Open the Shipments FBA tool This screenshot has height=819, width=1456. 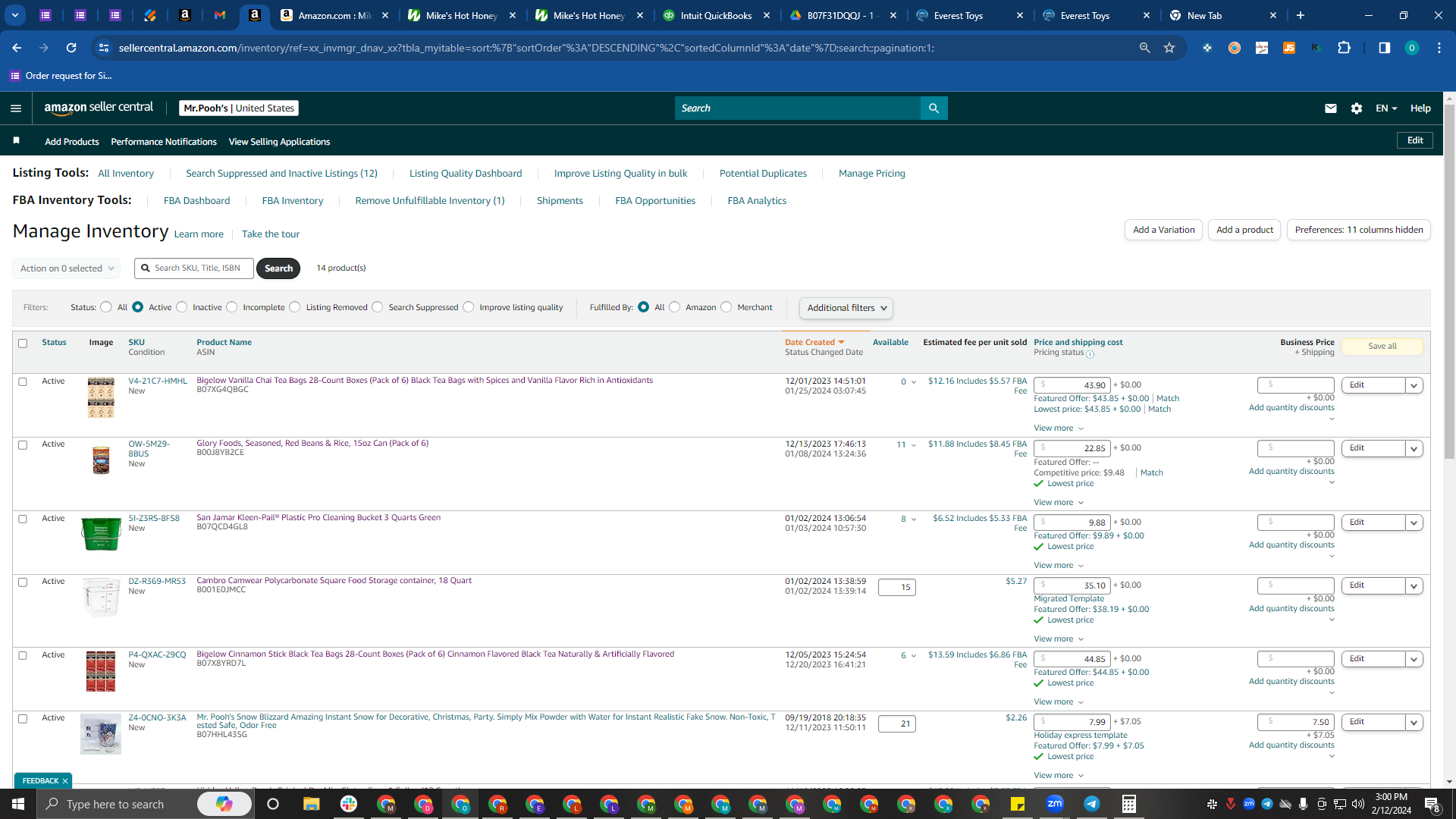[560, 201]
